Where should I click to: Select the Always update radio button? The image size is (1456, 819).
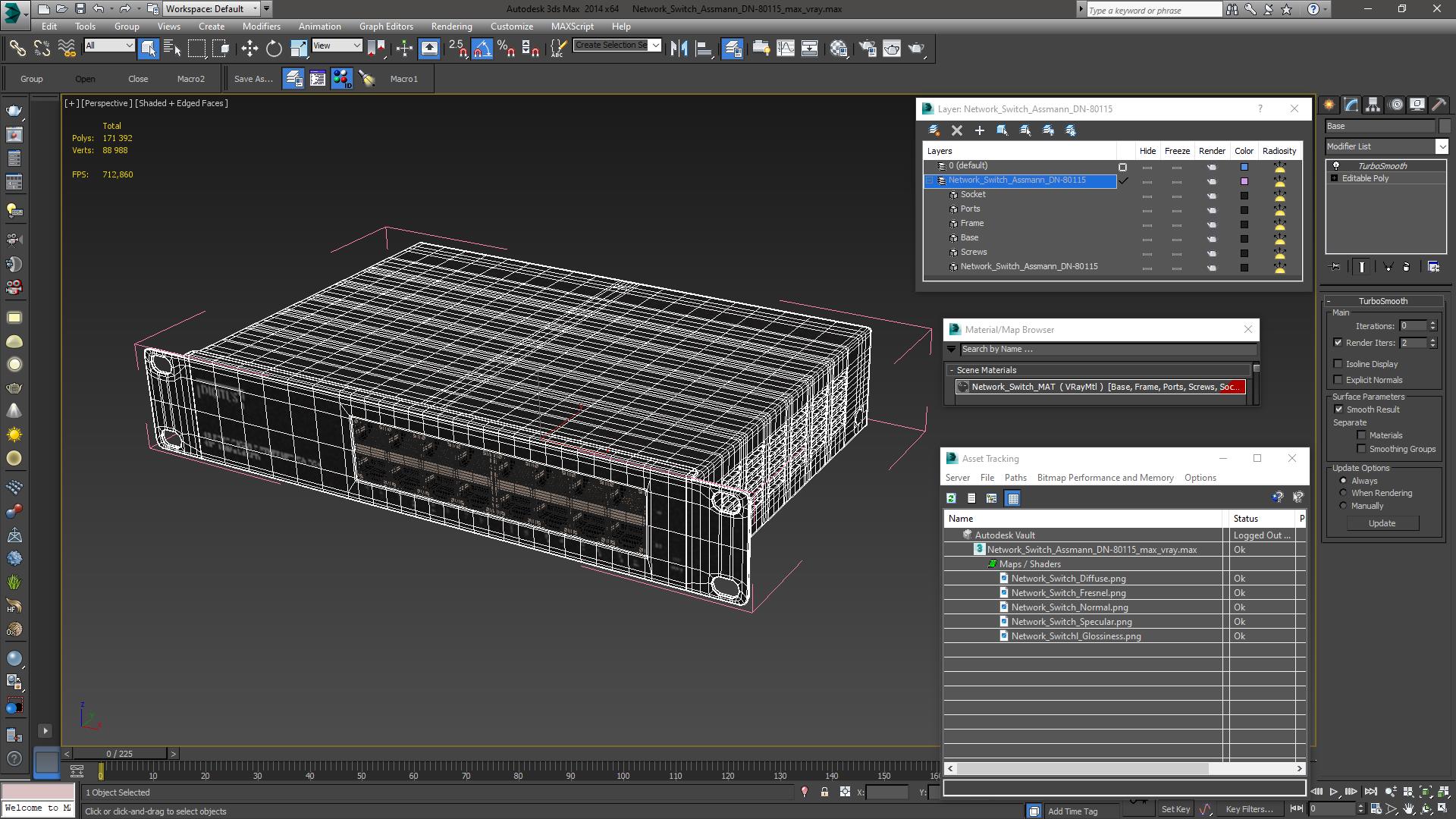pyautogui.click(x=1344, y=481)
